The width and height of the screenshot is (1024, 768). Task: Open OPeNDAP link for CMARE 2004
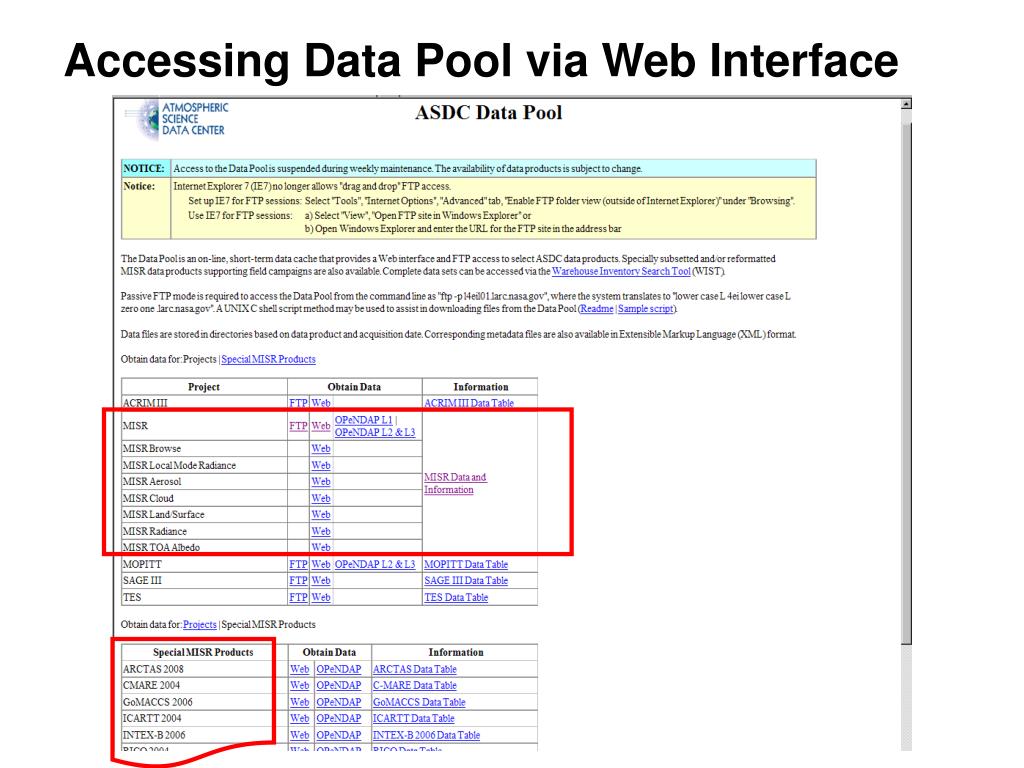tap(339, 686)
